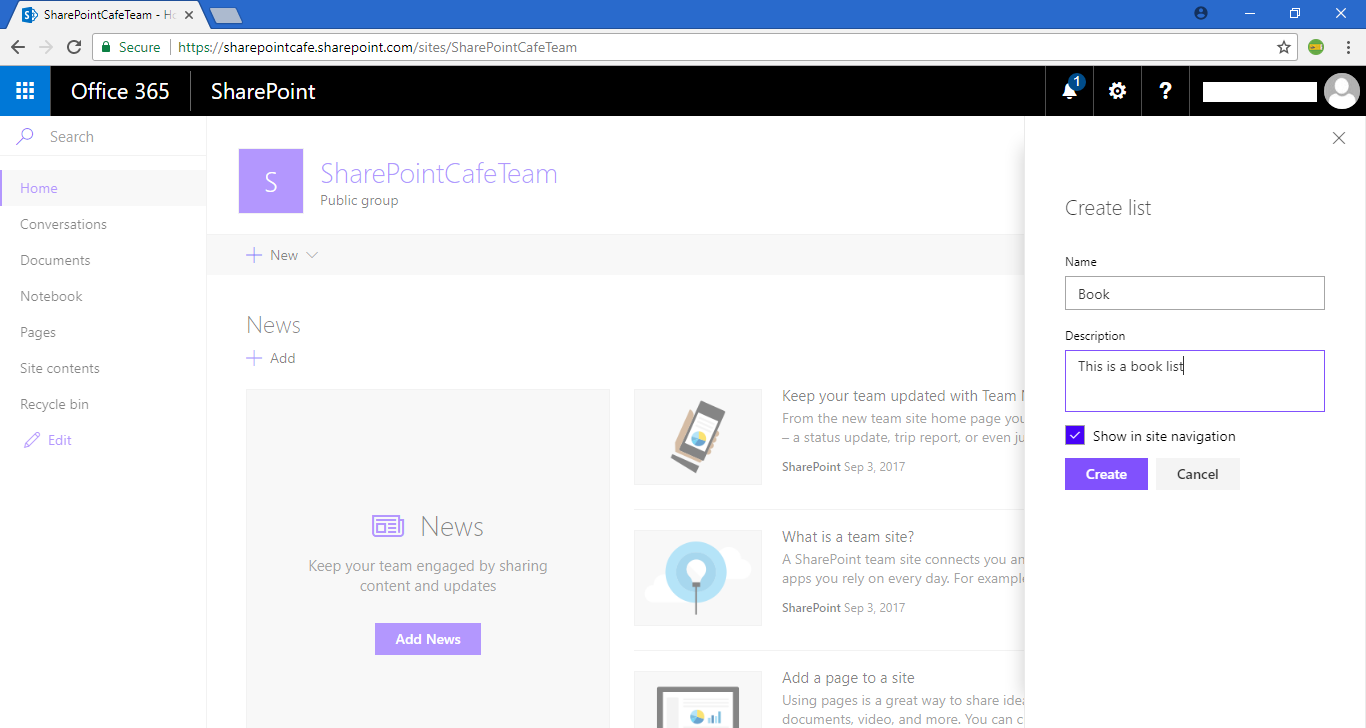
Task: Open Notebook in the site navigation
Action: (51, 296)
